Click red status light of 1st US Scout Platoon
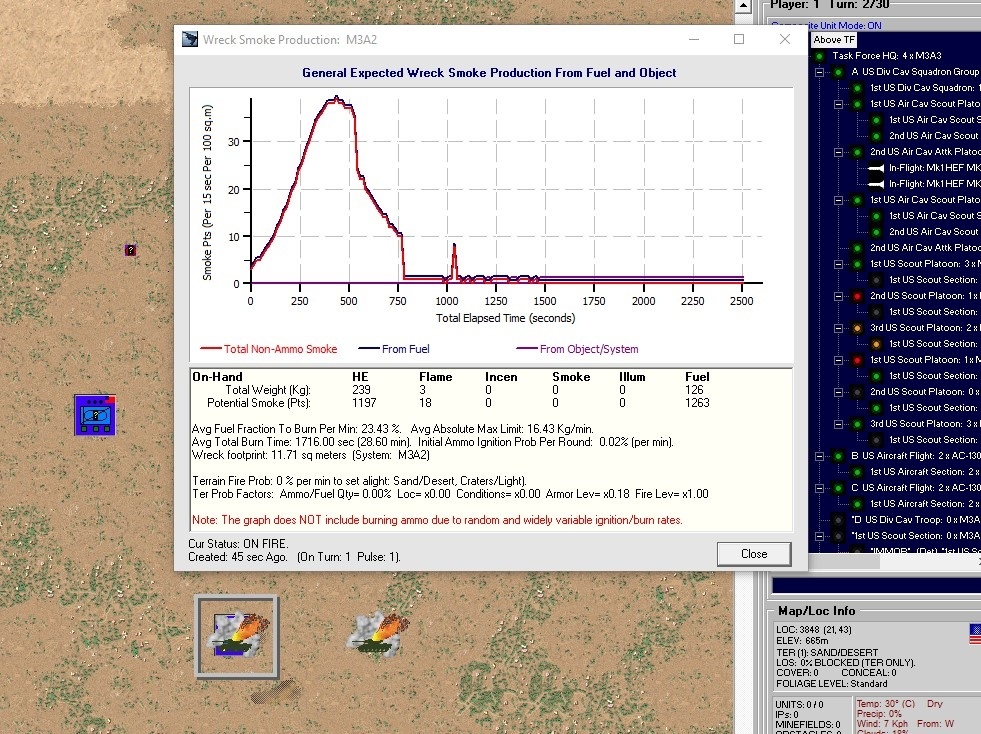 857,360
